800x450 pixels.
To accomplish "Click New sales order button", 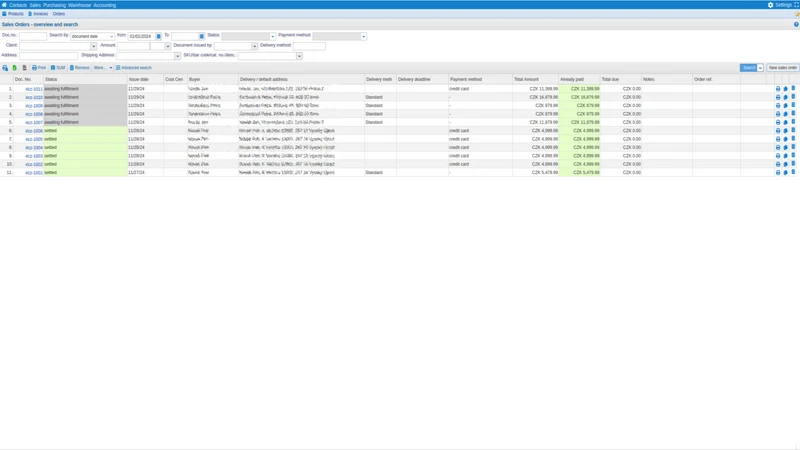I will [782, 68].
